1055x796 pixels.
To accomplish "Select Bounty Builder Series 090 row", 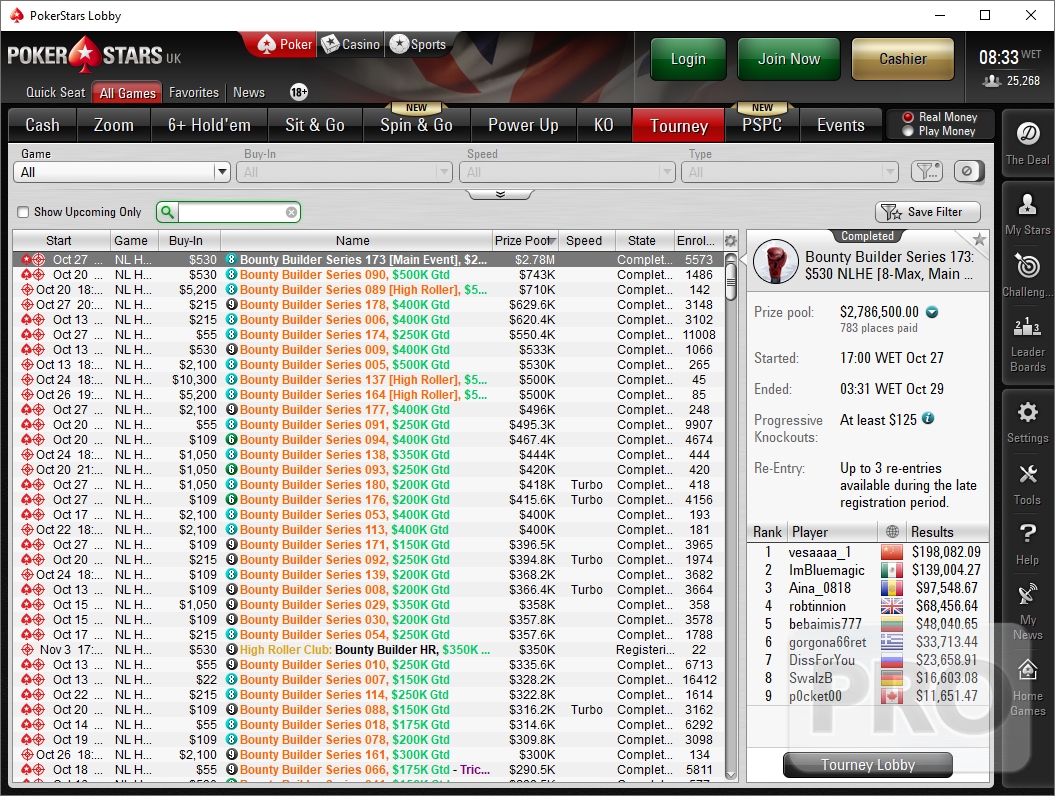I will (x=368, y=275).
